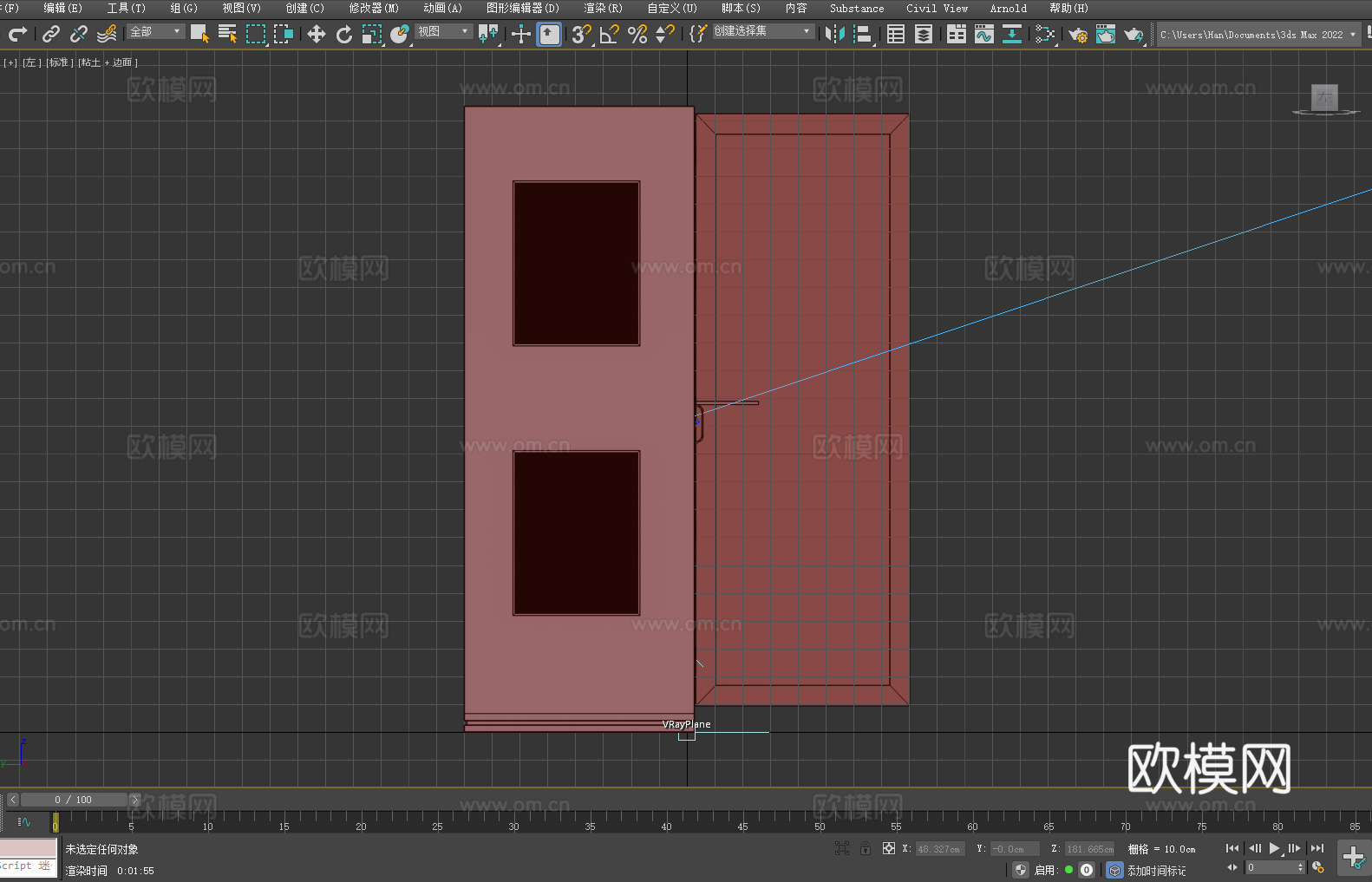Click the Render Production teapot icon

1134,34
